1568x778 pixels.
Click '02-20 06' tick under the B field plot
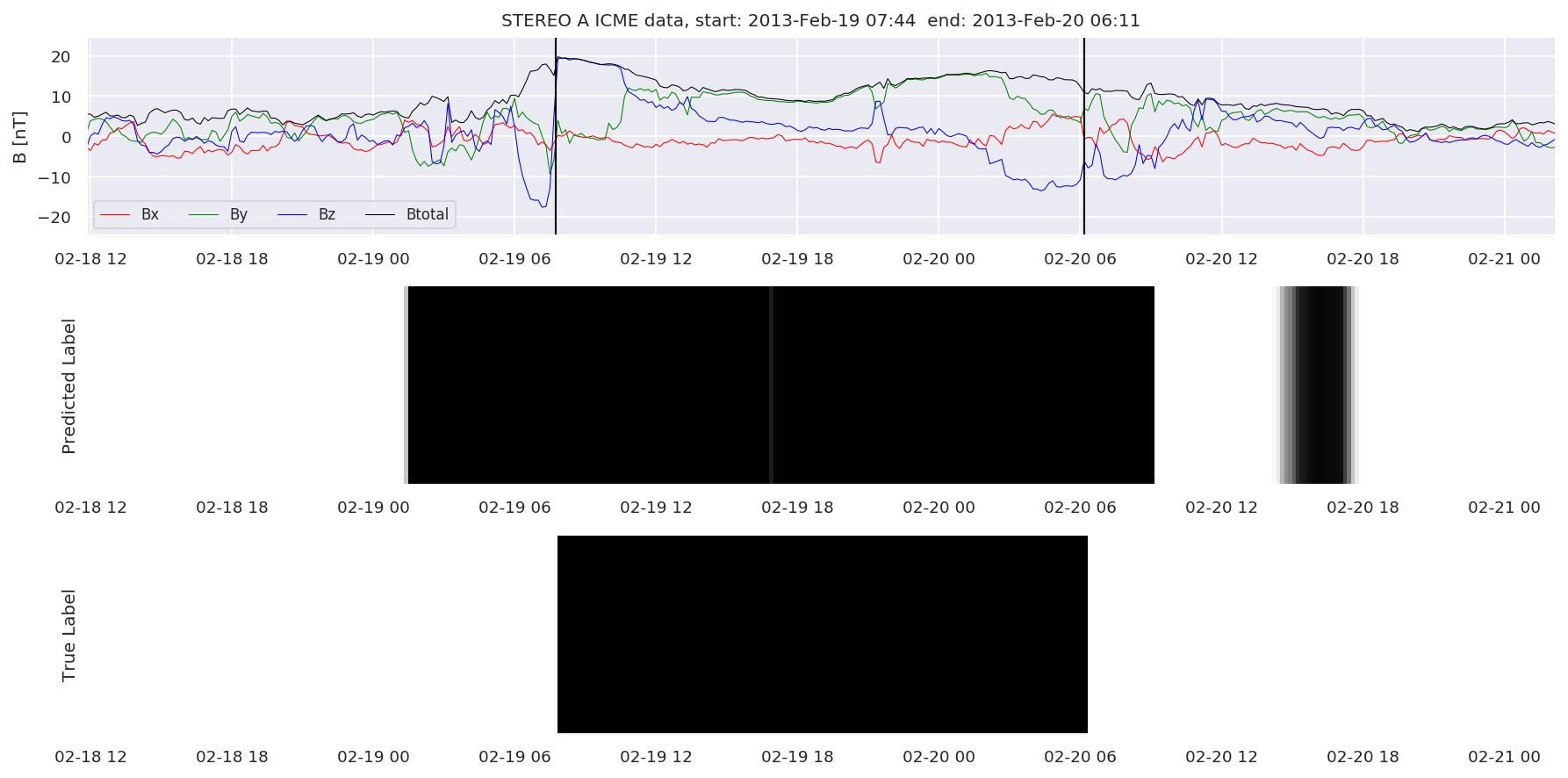[x=1081, y=259]
